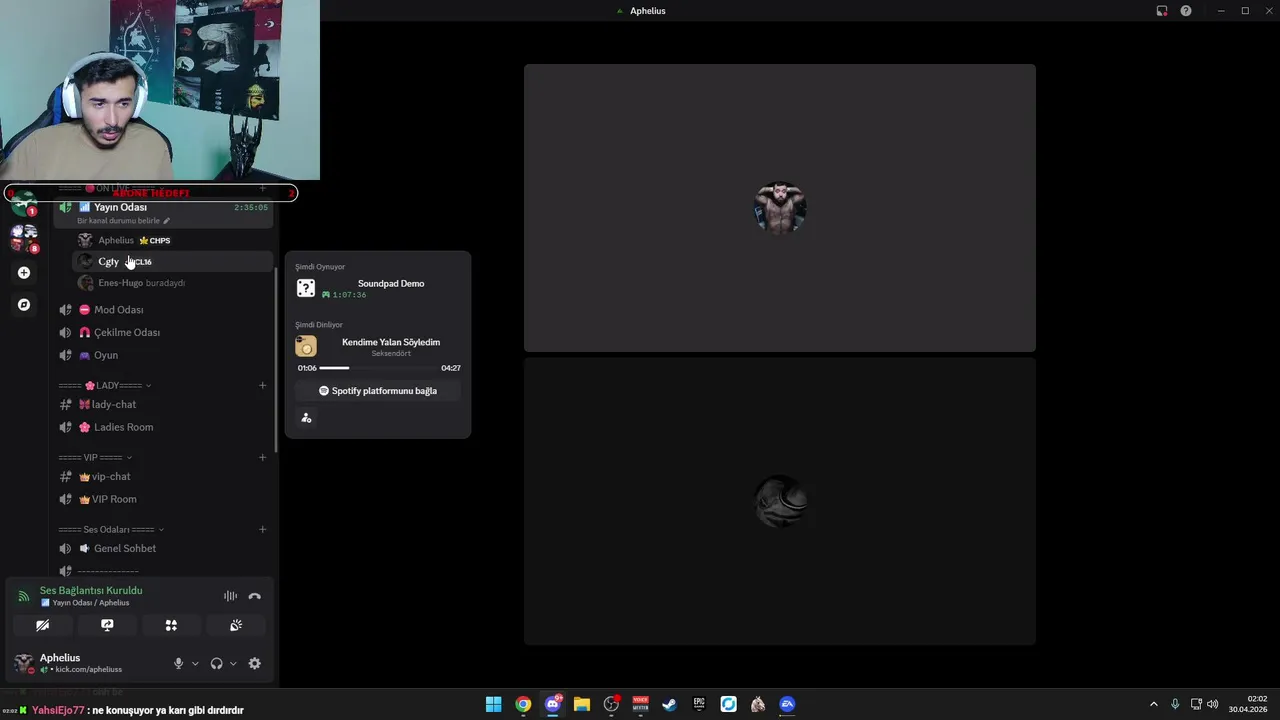Viewport: 1280px width, 720px height.
Task: Open the vip-chat text channel
Action: coord(163,476)
